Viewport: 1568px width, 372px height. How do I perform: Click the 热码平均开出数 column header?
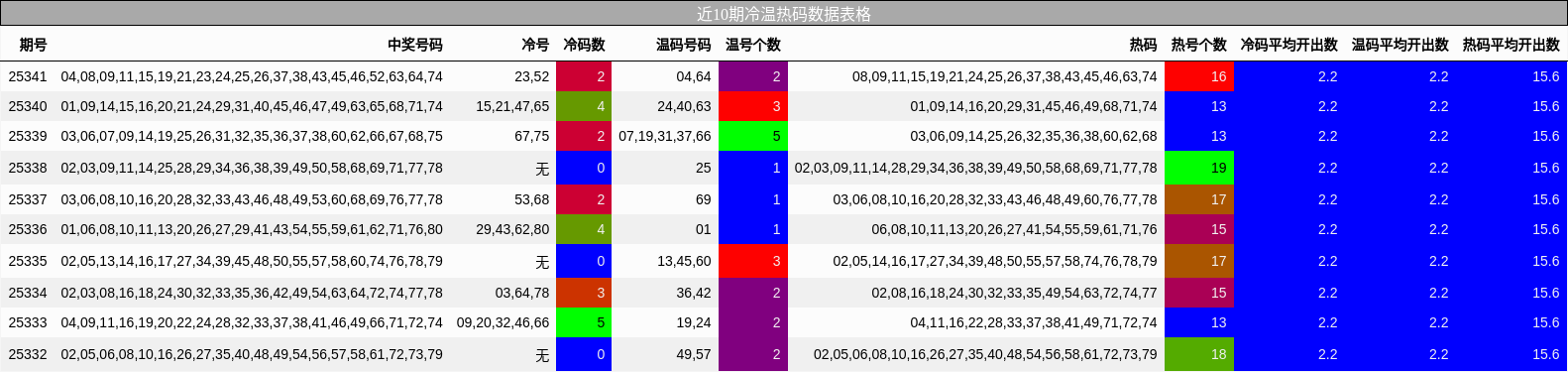[x=1512, y=45]
